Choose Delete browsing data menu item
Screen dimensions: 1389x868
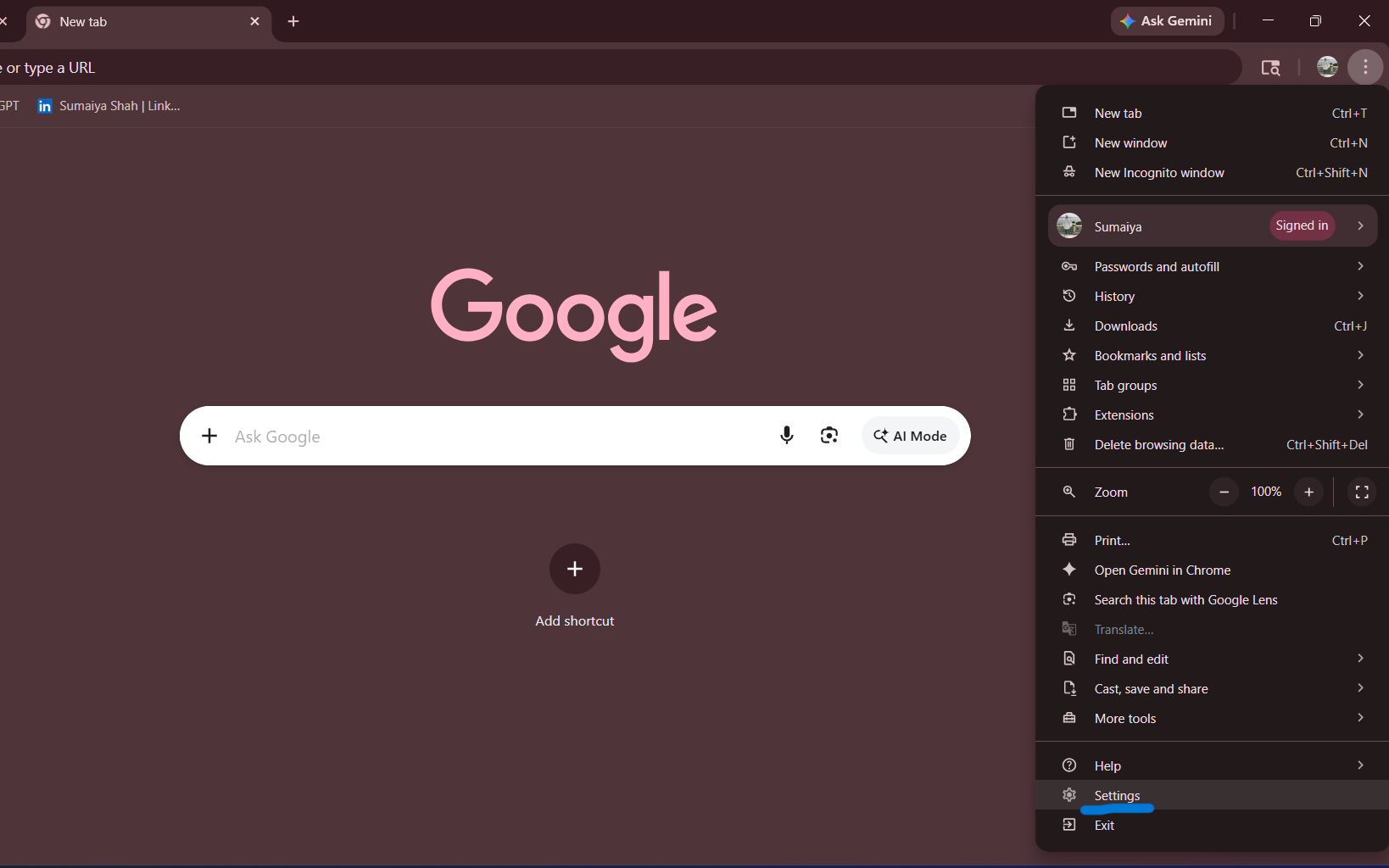[x=1158, y=444]
